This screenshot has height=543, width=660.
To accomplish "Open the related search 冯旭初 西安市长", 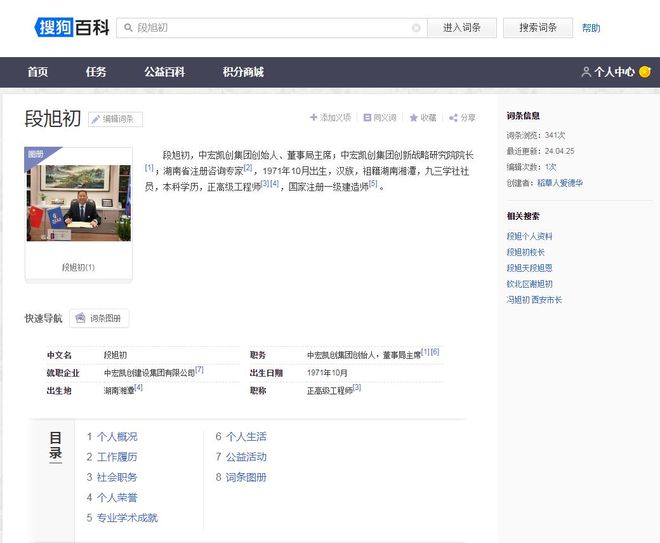I will tap(534, 300).
